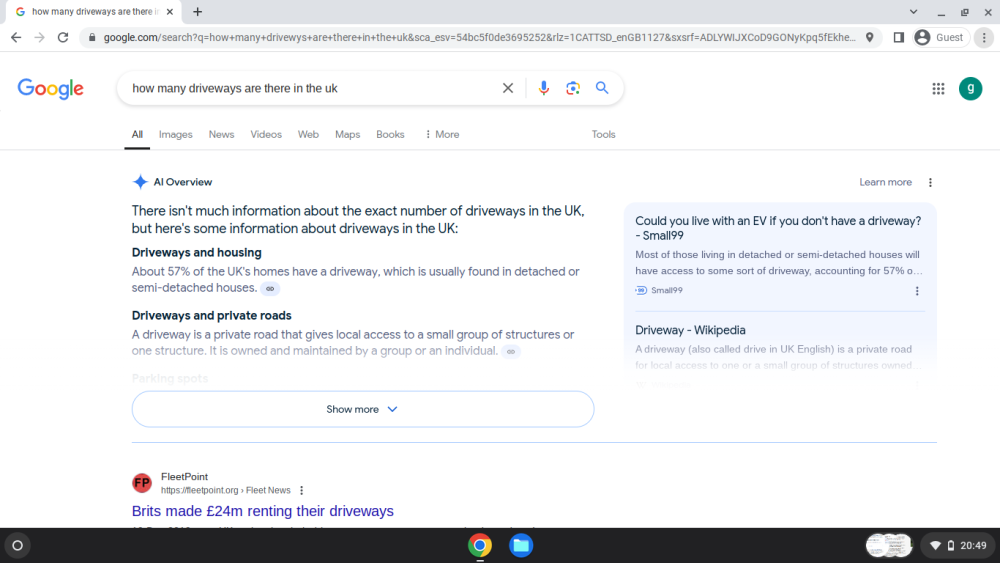Image resolution: width=1000 pixels, height=563 pixels.
Task: Open the Driveway Wikipedia source card
Action: click(690, 330)
